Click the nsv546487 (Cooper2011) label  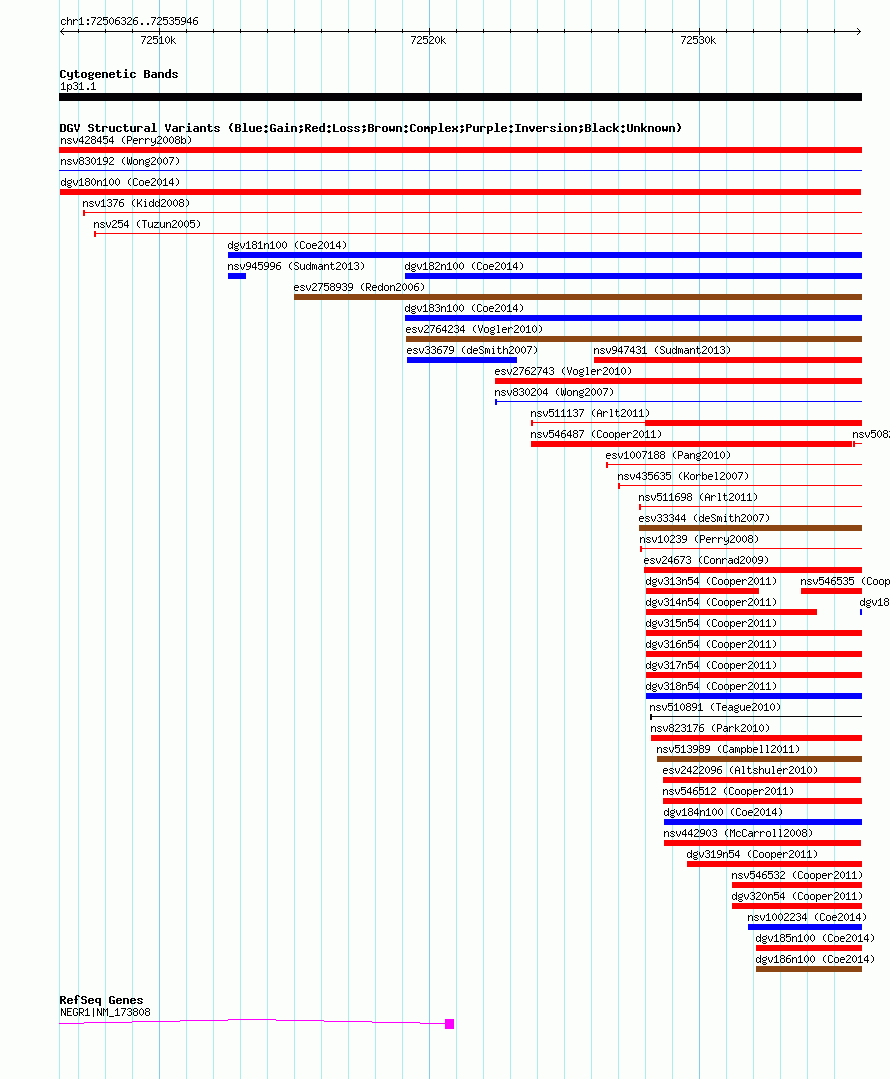[596, 434]
